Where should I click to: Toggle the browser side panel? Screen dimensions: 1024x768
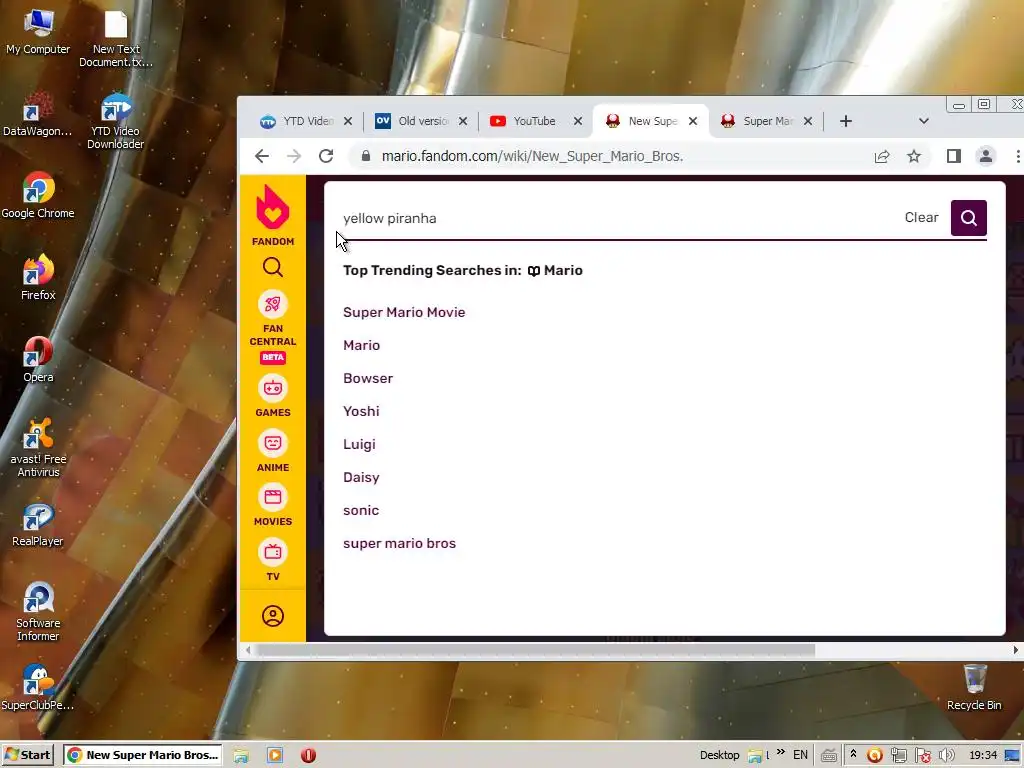953,156
